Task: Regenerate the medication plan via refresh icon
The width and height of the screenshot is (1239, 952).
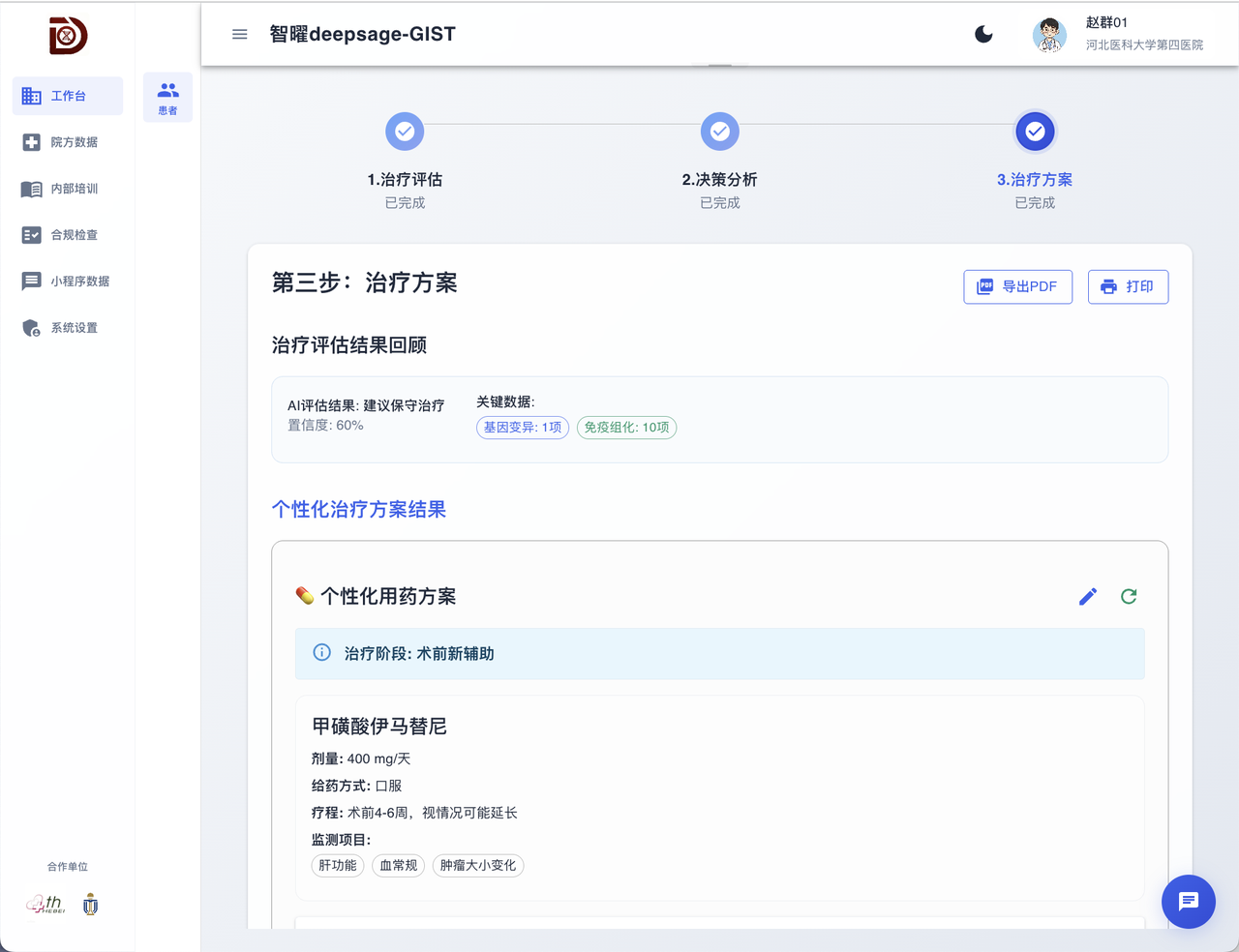Action: click(1129, 596)
